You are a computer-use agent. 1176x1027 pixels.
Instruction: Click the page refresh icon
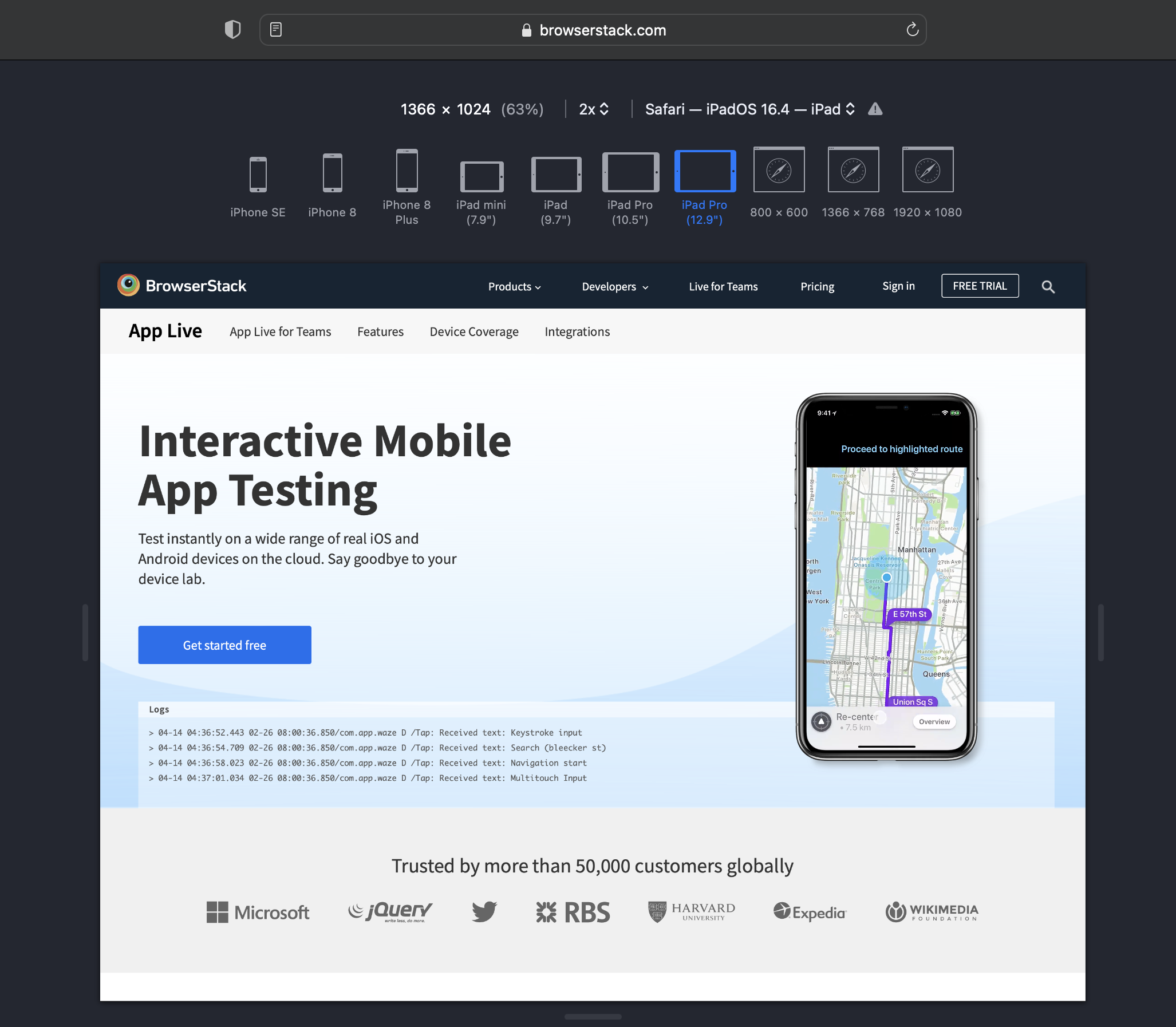click(x=911, y=29)
